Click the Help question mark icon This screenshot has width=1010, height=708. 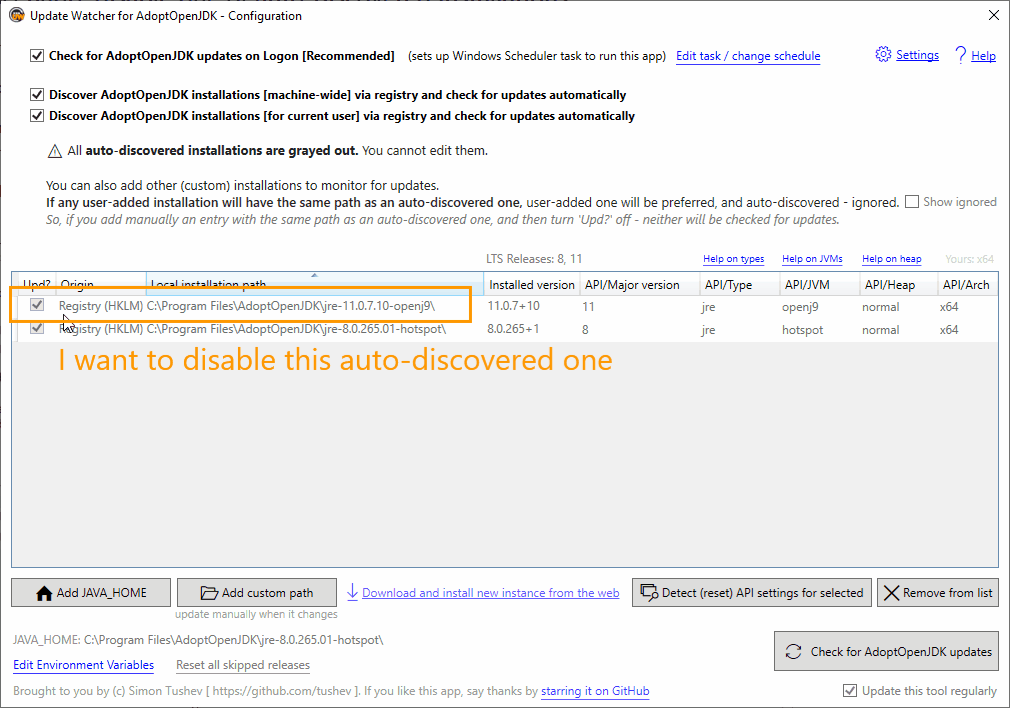click(x=960, y=55)
